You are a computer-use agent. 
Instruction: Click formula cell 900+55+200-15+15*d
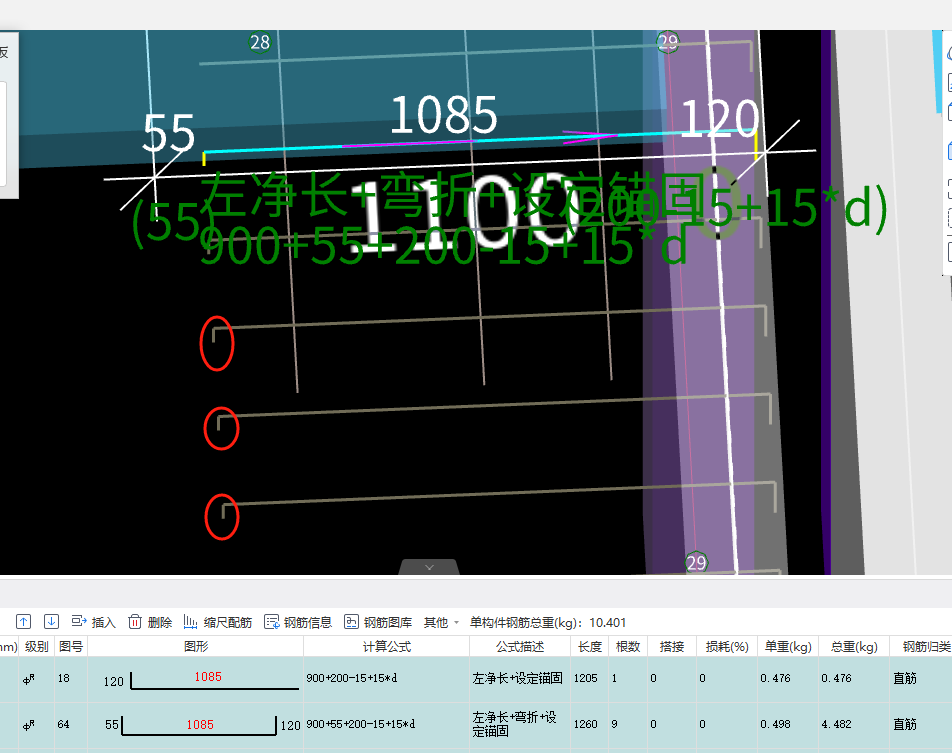point(386,724)
